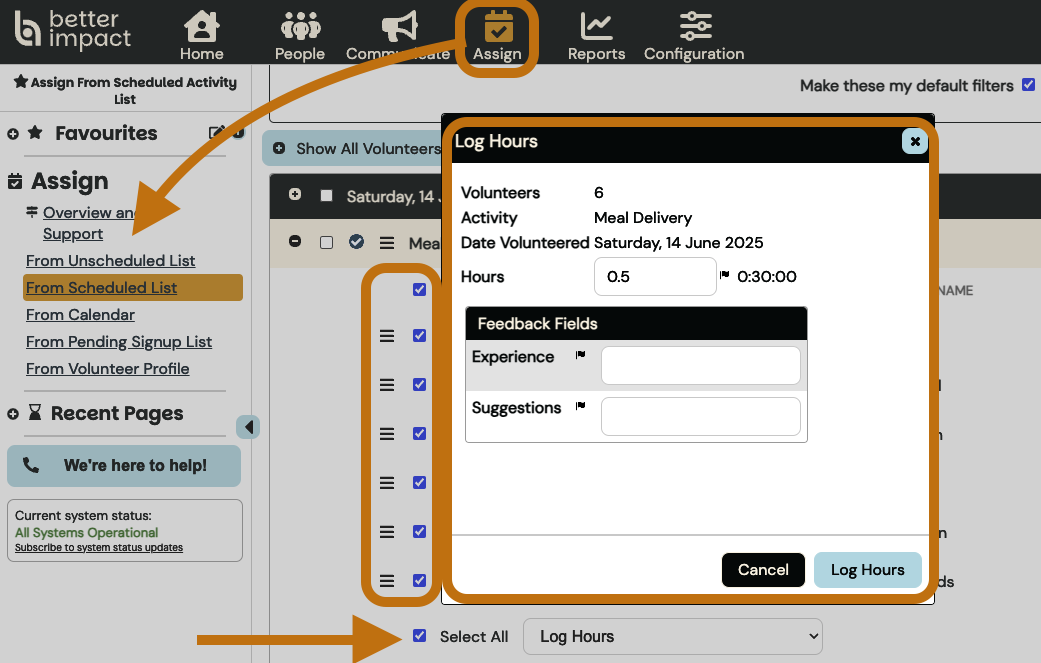Open the People group icon
Viewport: 1041px width, 663px height.
(x=300, y=27)
